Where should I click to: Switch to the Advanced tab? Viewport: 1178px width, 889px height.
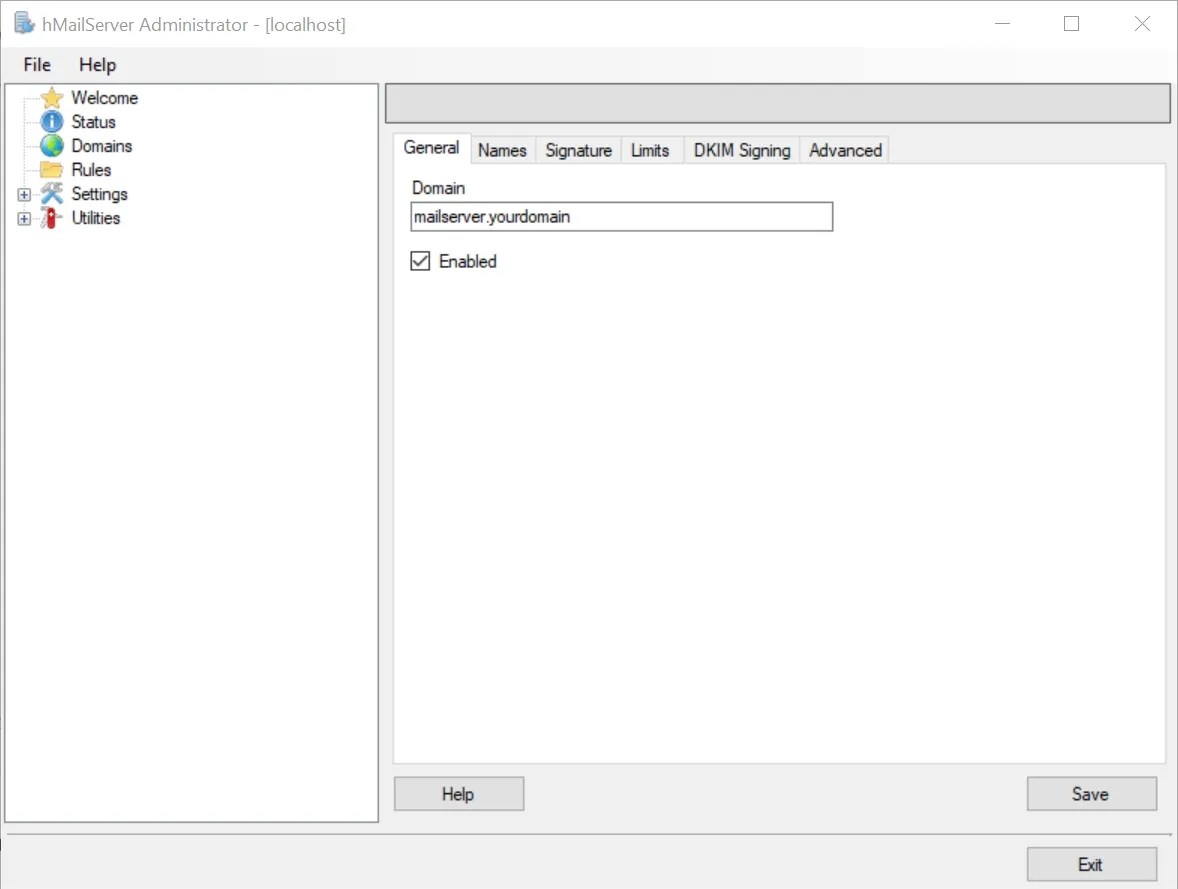pyautogui.click(x=845, y=150)
